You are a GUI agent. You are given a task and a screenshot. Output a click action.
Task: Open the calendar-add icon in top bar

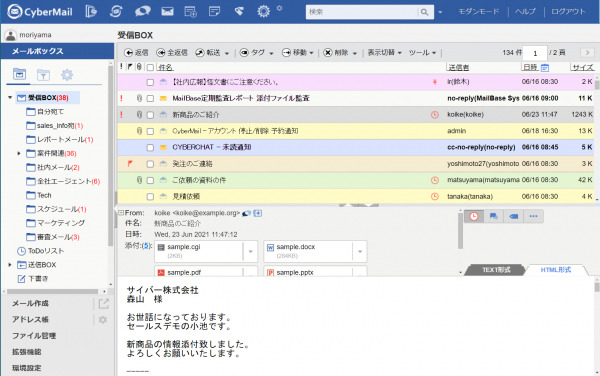191,11
